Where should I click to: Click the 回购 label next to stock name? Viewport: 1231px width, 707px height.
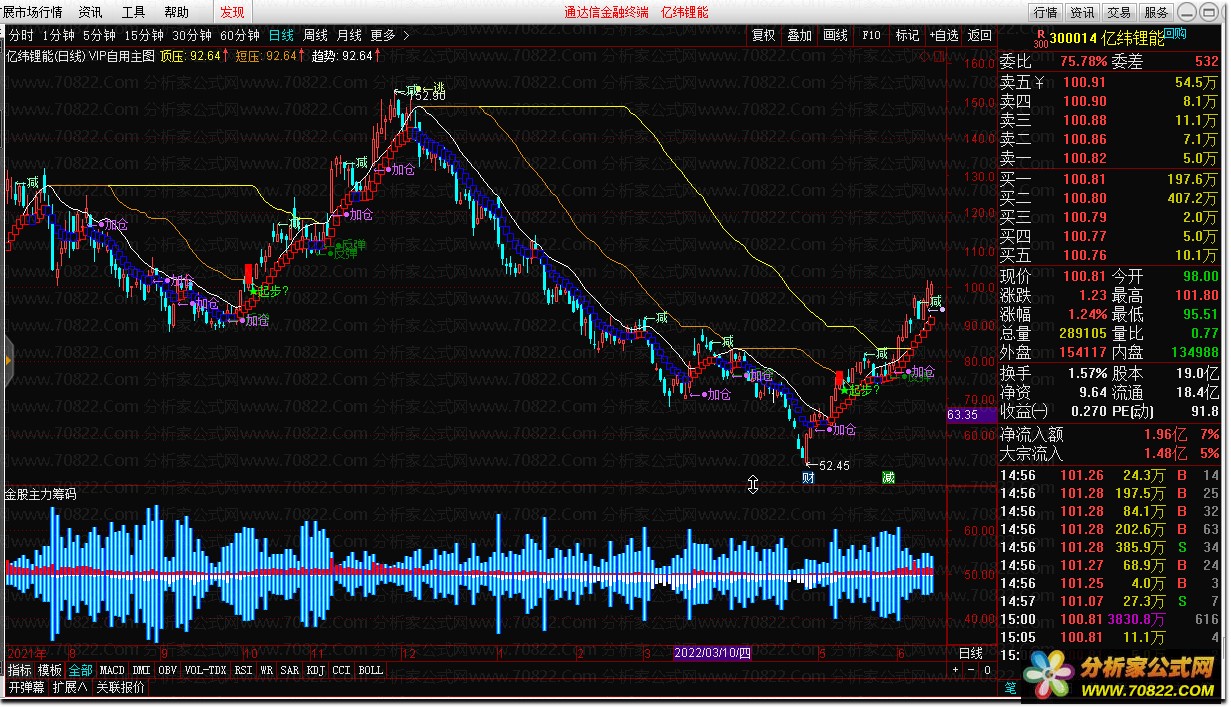click(1175, 33)
